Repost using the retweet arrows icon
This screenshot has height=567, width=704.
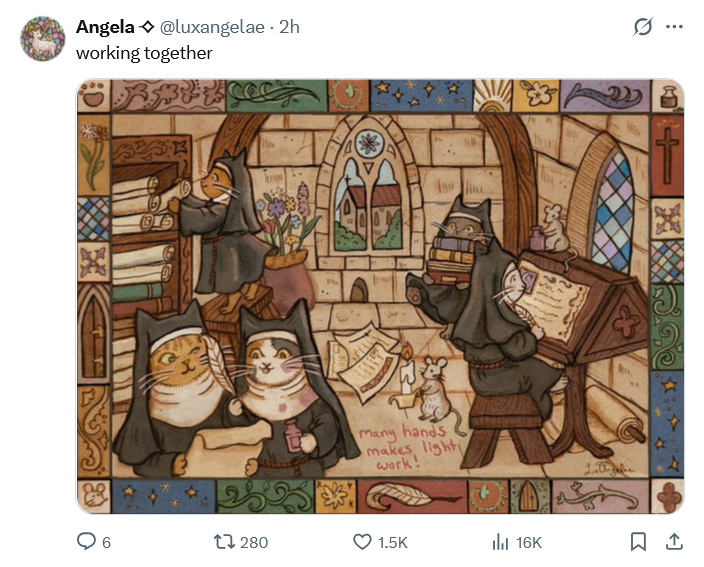(224, 542)
